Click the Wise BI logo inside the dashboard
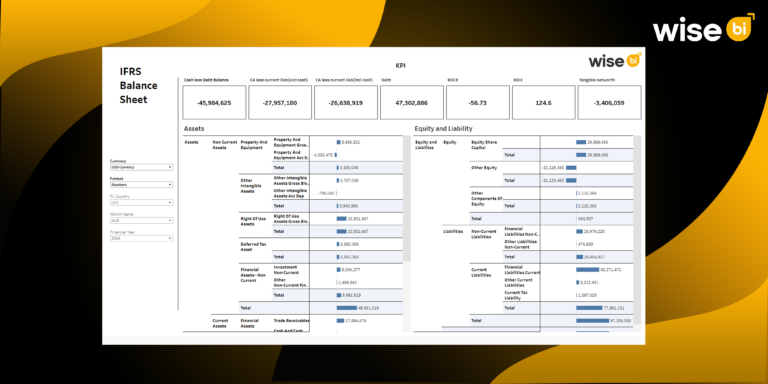The image size is (768, 384). coord(615,60)
